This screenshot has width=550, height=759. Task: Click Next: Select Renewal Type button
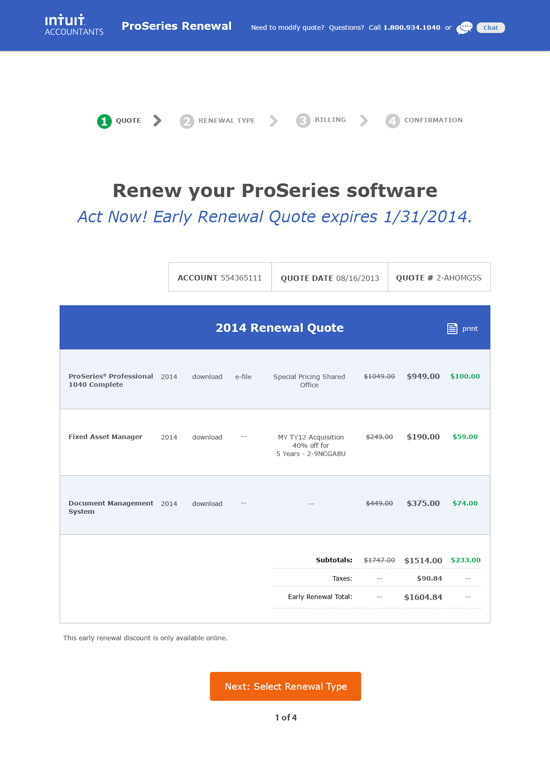coord(286,686)
